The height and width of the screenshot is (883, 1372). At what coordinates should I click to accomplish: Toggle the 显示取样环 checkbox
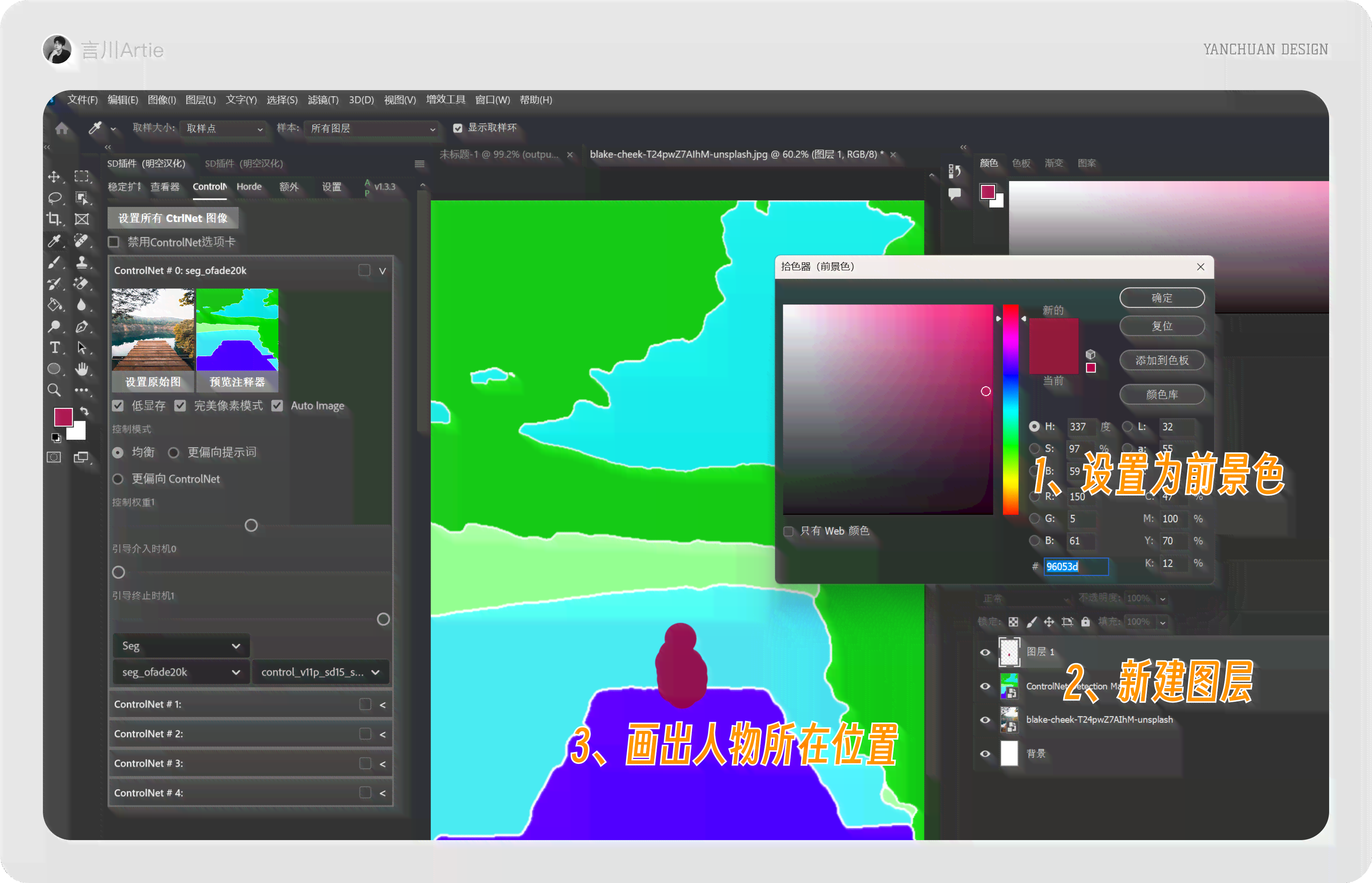pyautogui.click(x=457, y=128)
